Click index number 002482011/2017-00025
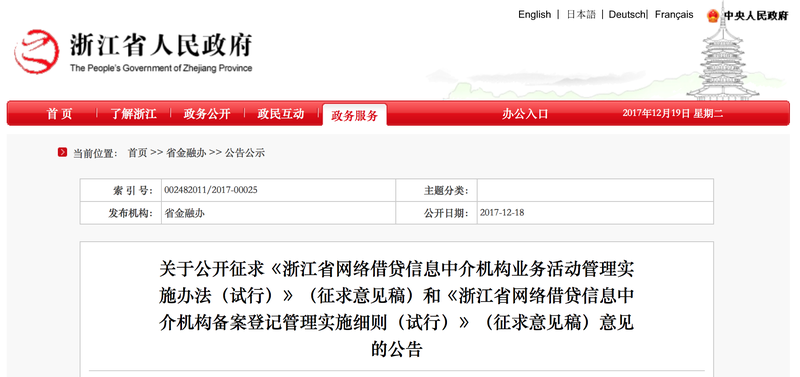 click(211, 190)
